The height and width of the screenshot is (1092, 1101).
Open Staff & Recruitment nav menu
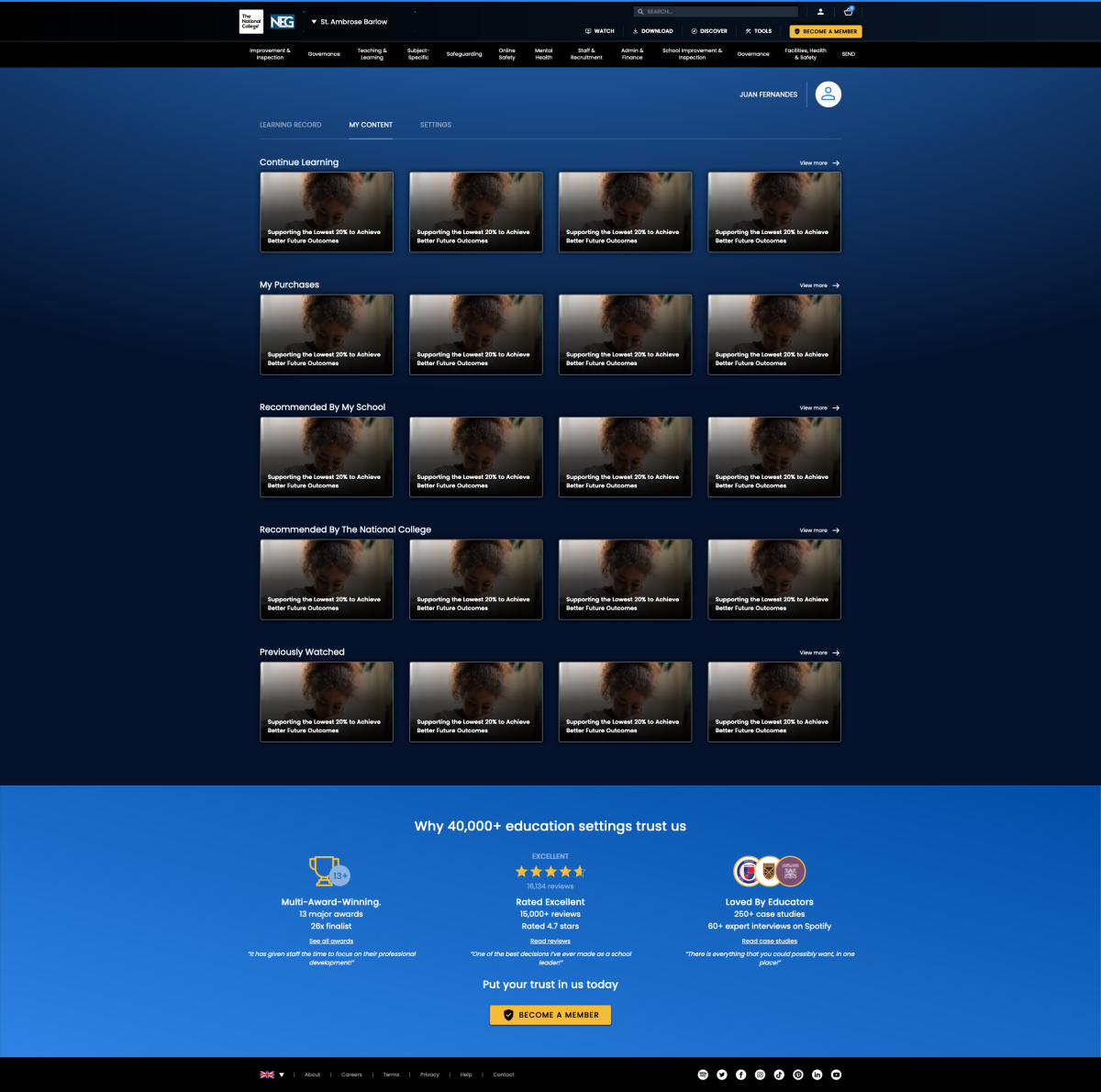pos(586,54)
